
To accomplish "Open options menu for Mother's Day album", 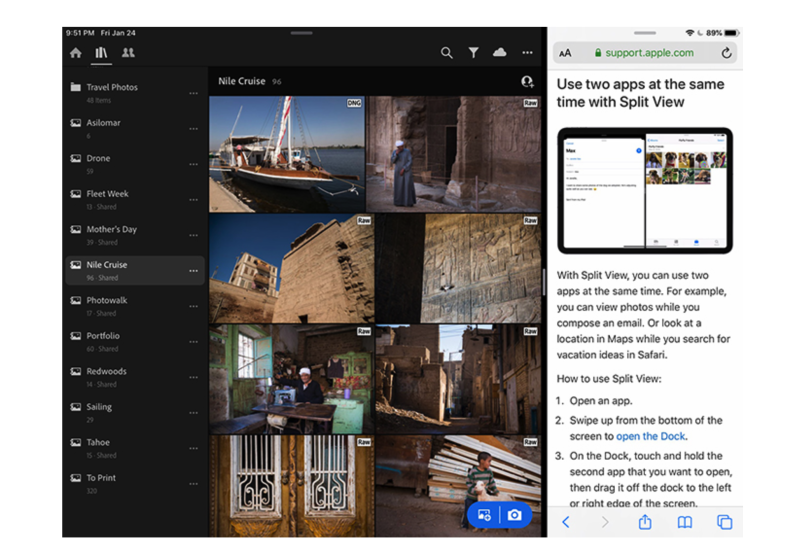I will (x=193, y=235).
